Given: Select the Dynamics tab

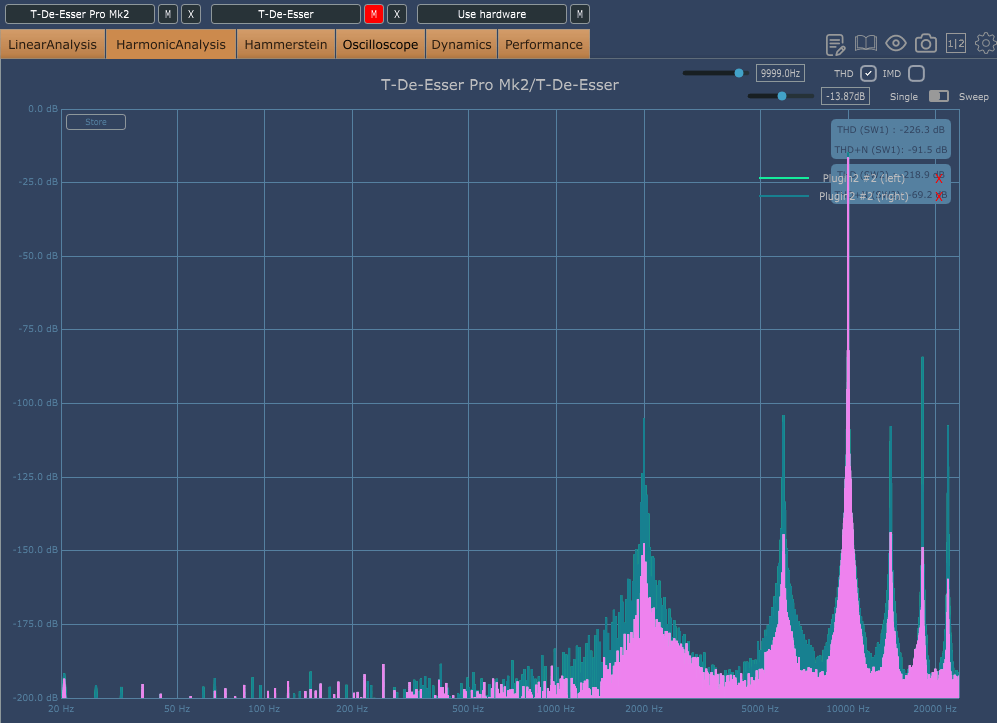Looking at the screenshot, I should coord(461,45).
